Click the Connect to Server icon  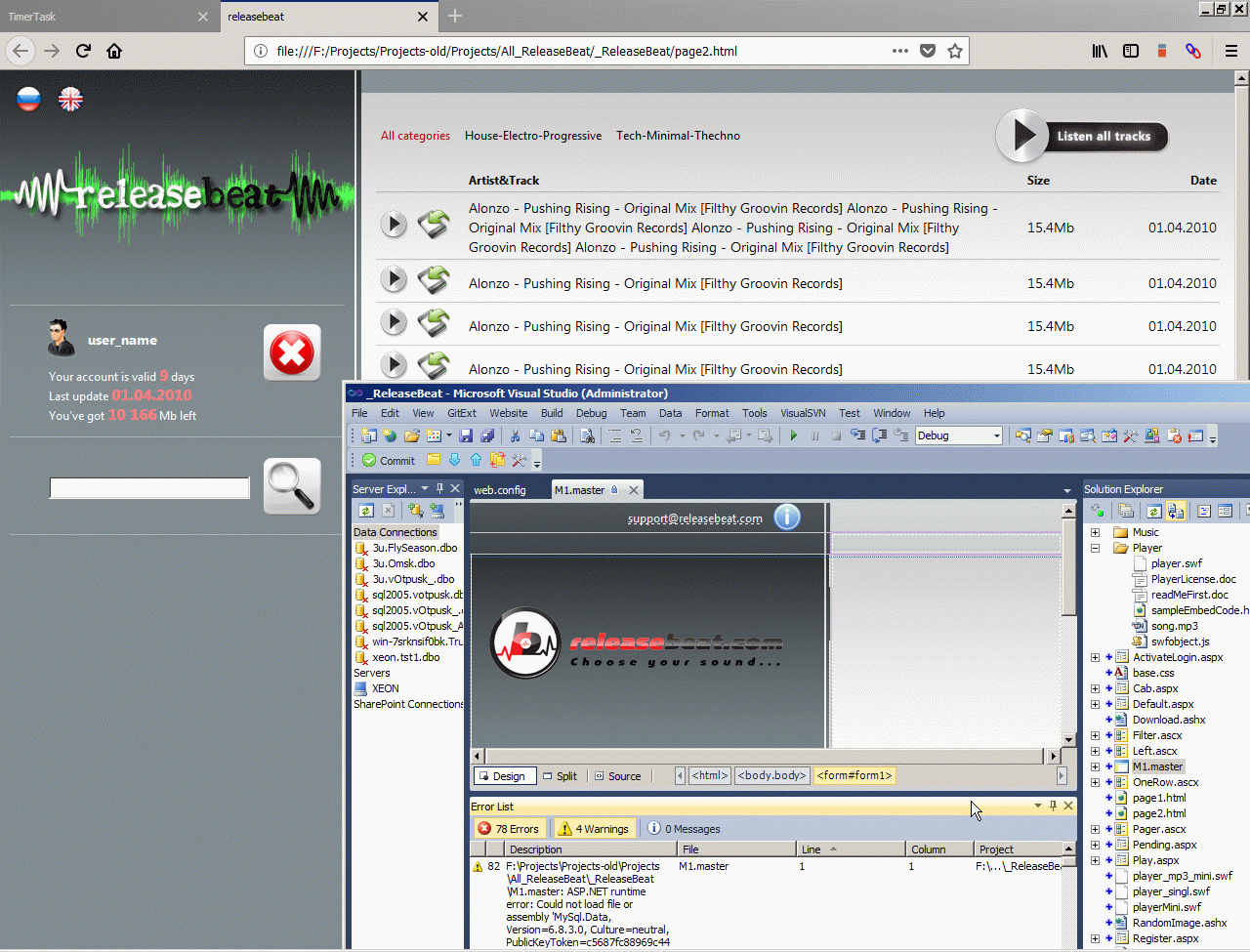(437, 510)
